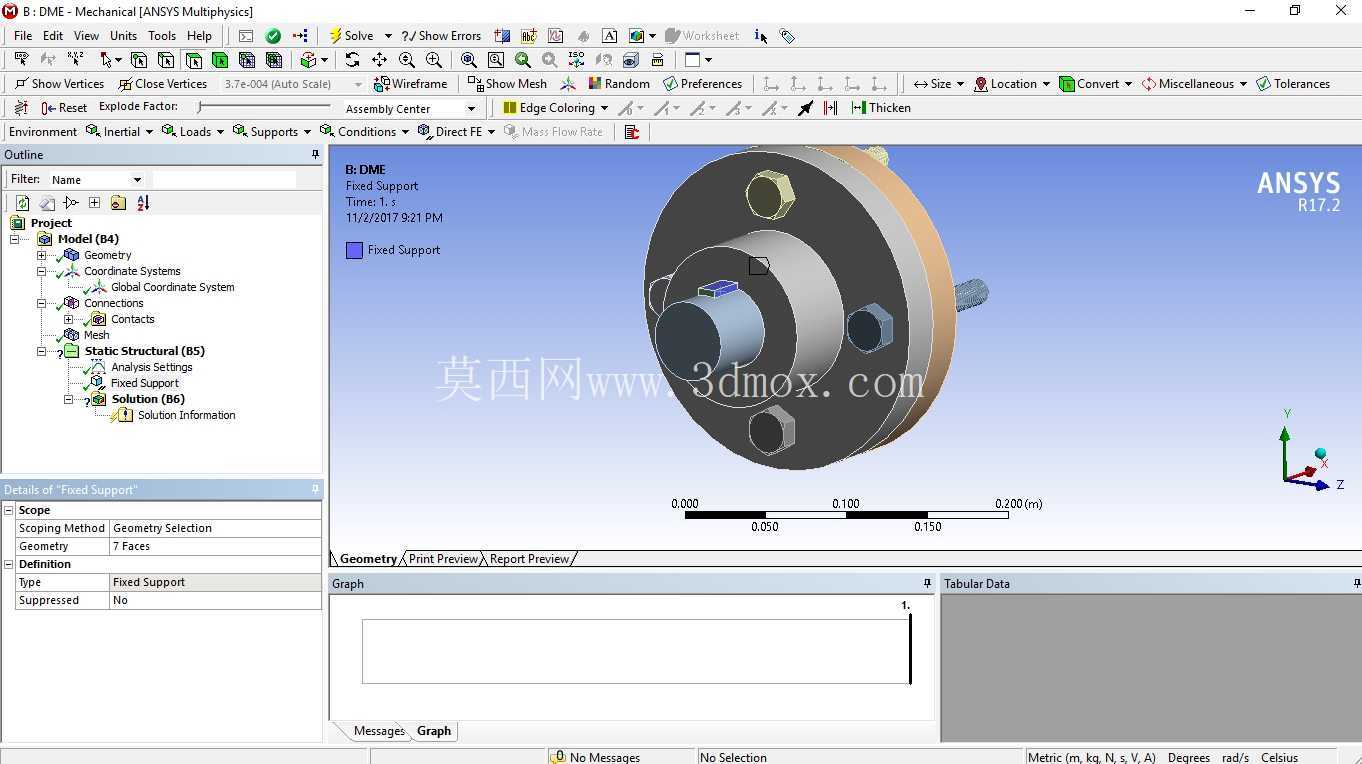Click the Explode Factor slider
The image size is (1362, 764).
tap(265, 107)
